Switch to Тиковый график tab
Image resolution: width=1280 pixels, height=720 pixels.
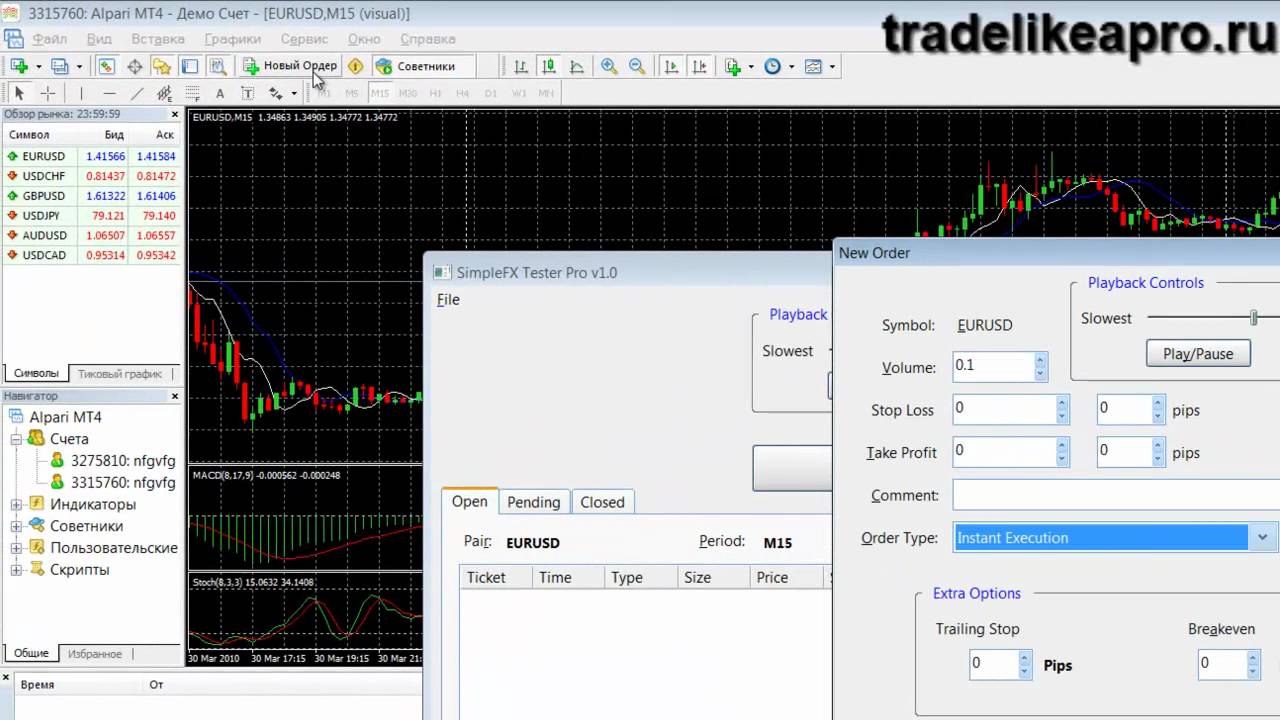(x=120, y=373)
